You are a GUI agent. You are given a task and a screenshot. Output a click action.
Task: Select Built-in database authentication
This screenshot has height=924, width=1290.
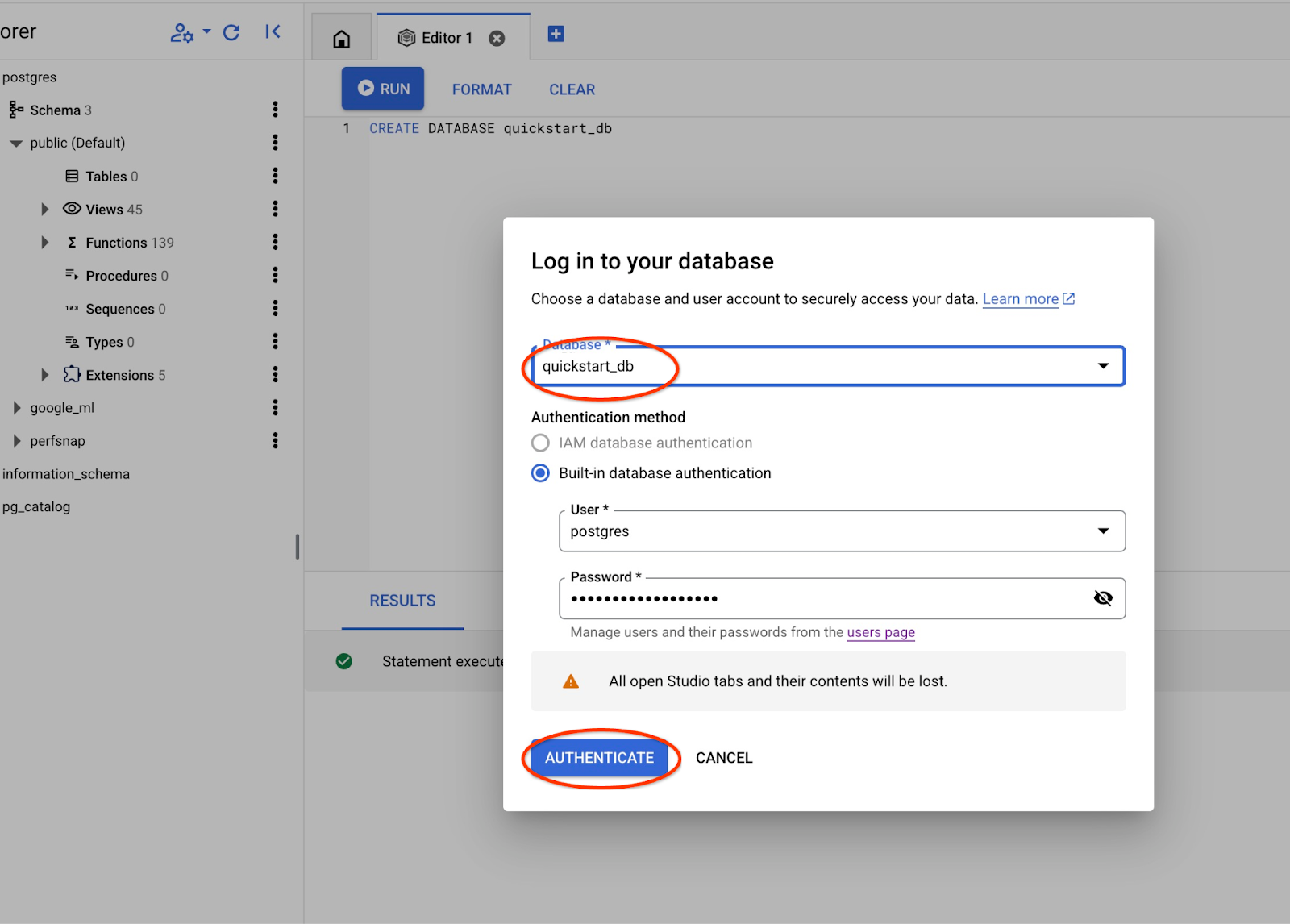point(541,473)
